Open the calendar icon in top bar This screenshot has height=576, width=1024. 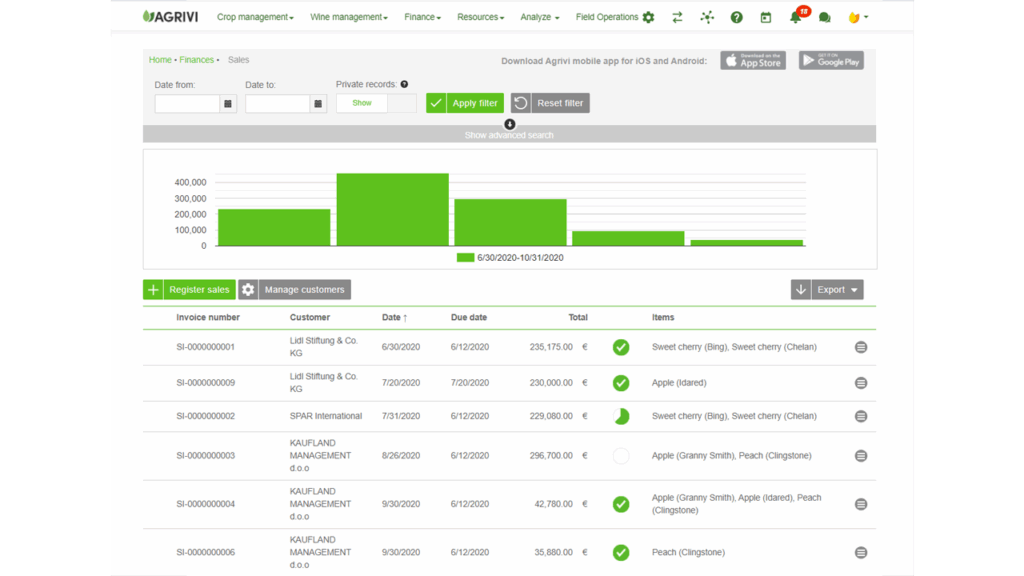pos(766,17)
